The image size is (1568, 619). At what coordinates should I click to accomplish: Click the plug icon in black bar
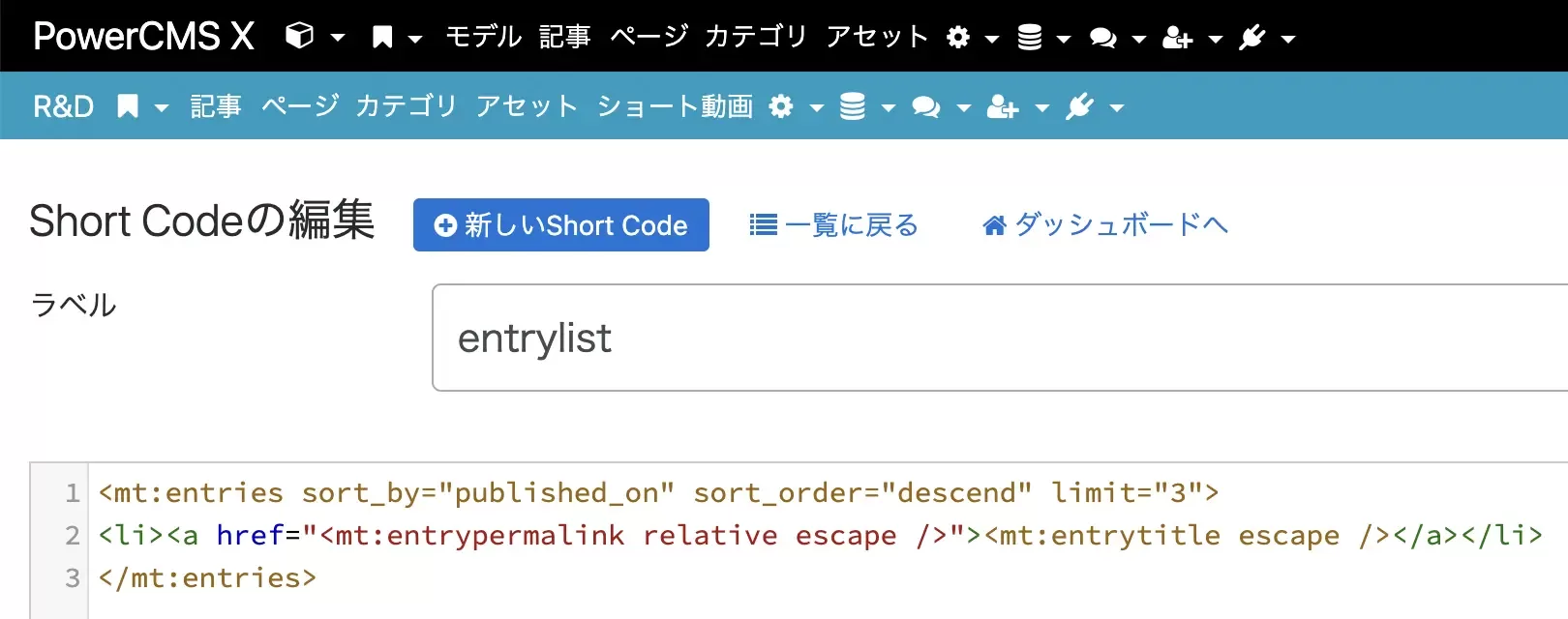1252,38
